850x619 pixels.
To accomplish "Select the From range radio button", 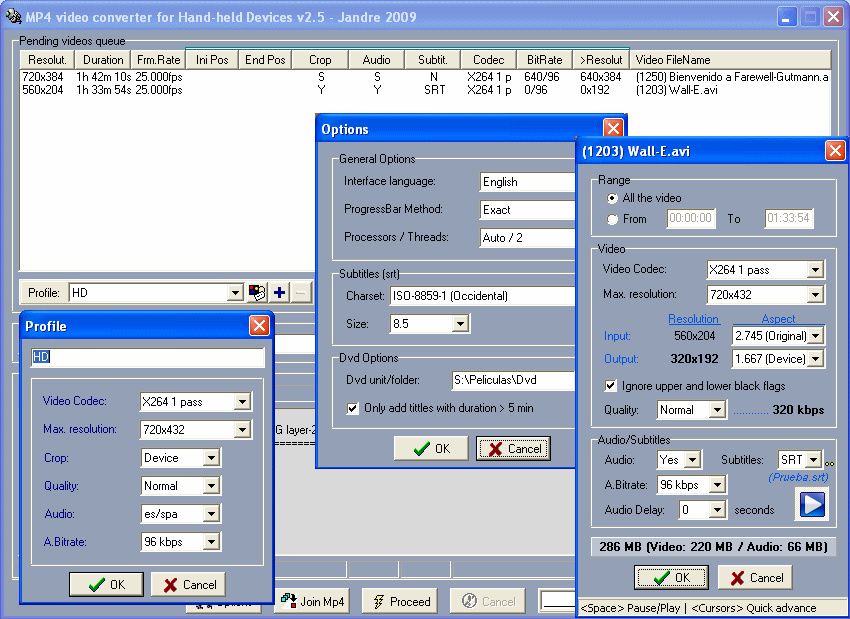I will coord(612,219).
